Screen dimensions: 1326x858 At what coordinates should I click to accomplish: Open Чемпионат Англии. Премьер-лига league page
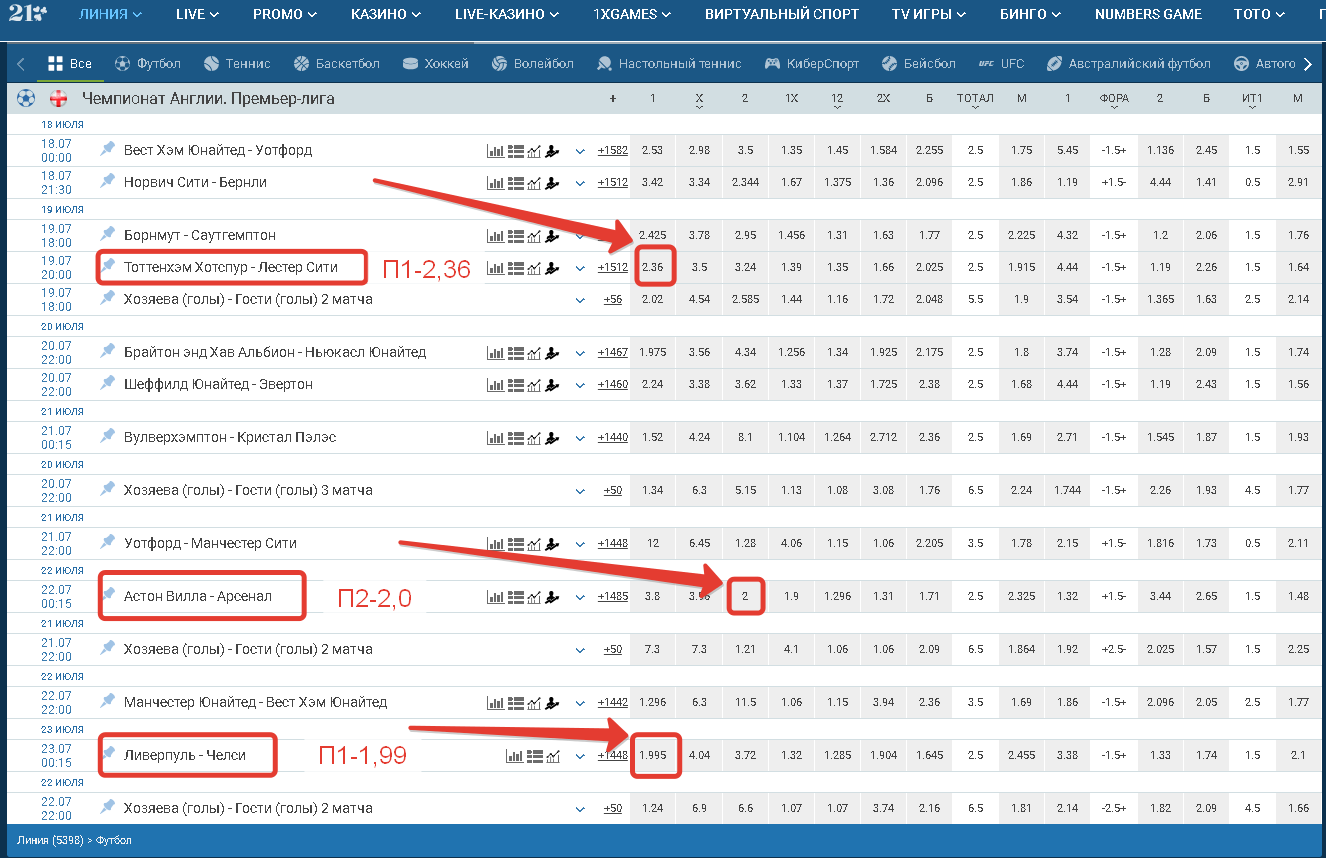(208, 99)
